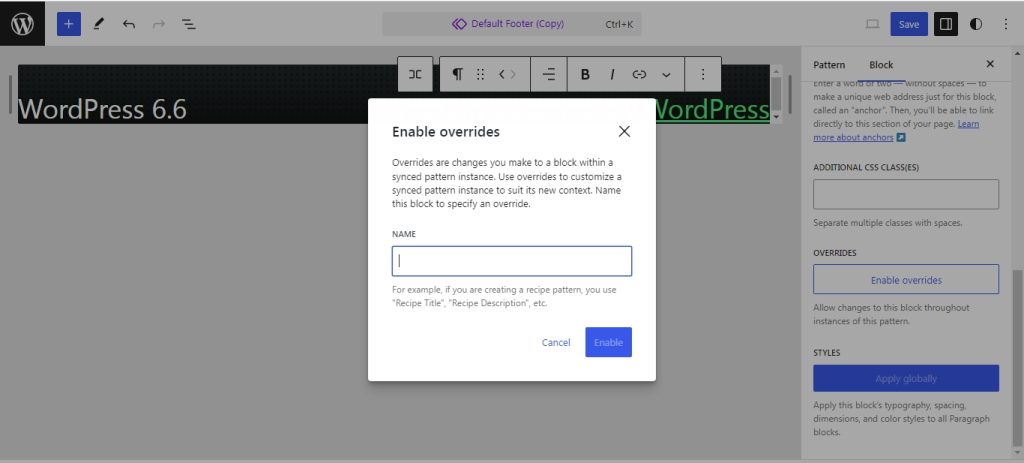Click the Paragraph block type icon
The width and height of the screenshot is (1024, 463).
tap(458, 74)
